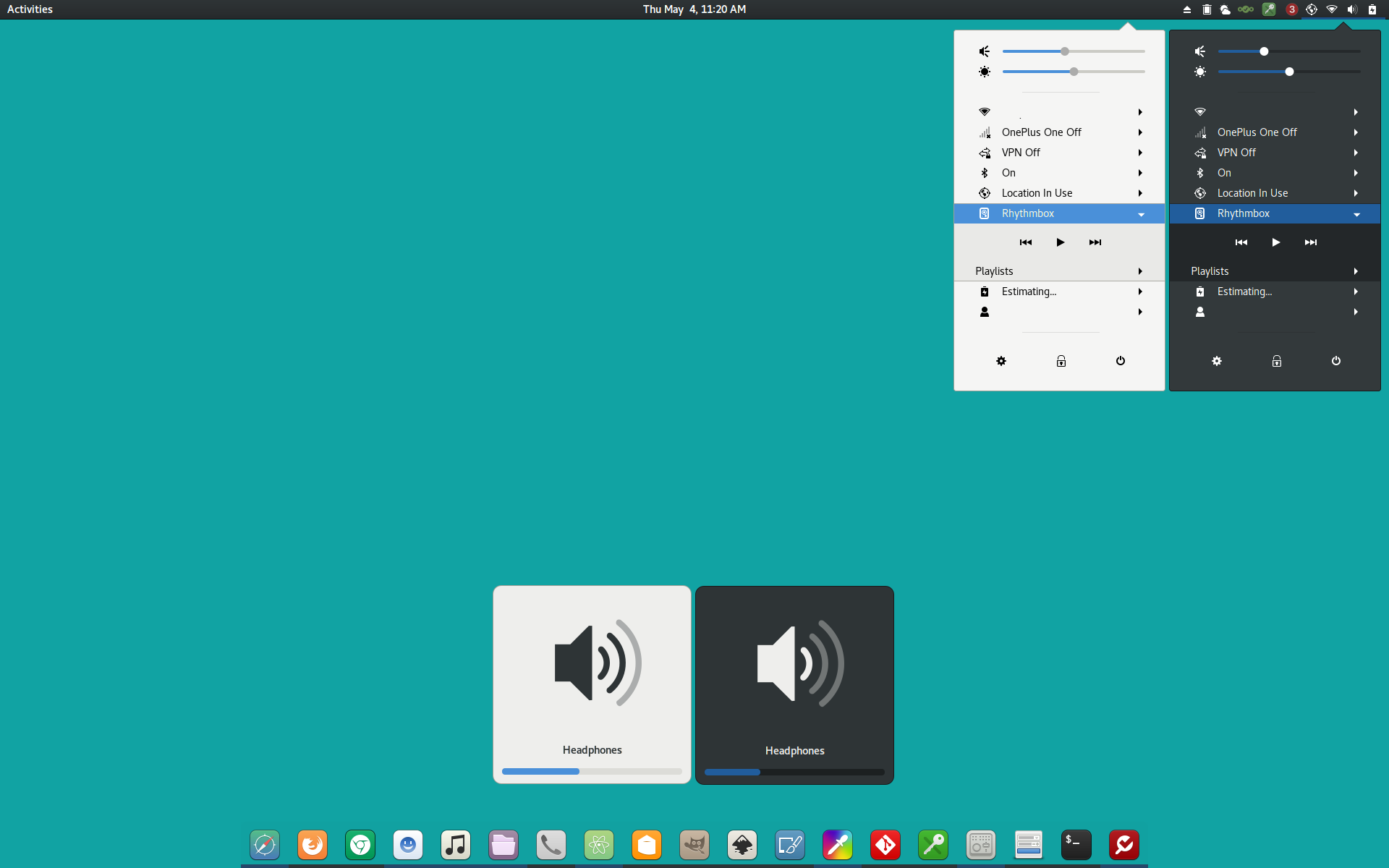Open the phone handset app in dock
1389x868 pixels.
tap(551, 845)
